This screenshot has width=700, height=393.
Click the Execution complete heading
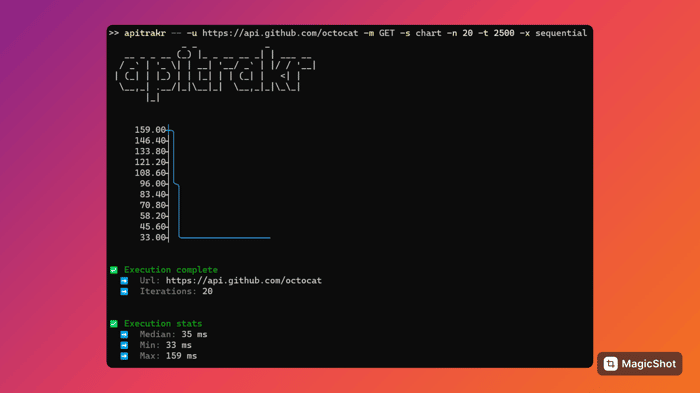171,270
